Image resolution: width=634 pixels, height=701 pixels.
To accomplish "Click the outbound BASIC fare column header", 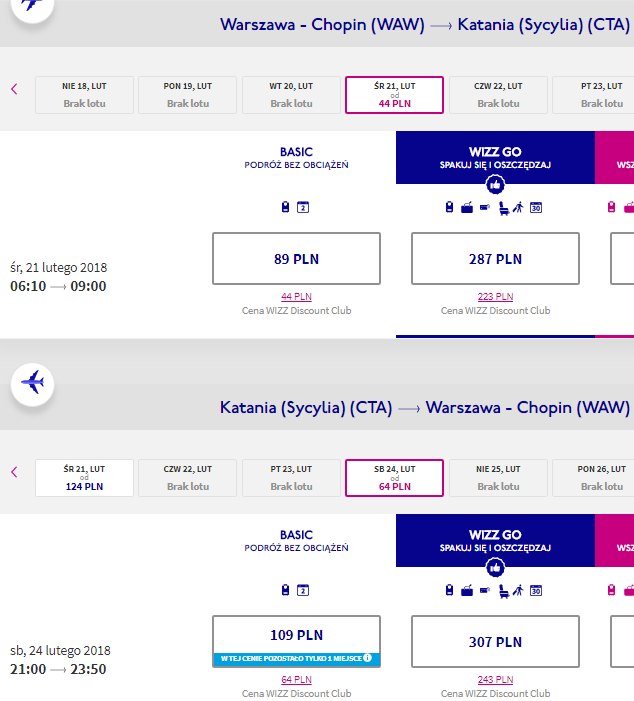I will click(x=296, y=158).
